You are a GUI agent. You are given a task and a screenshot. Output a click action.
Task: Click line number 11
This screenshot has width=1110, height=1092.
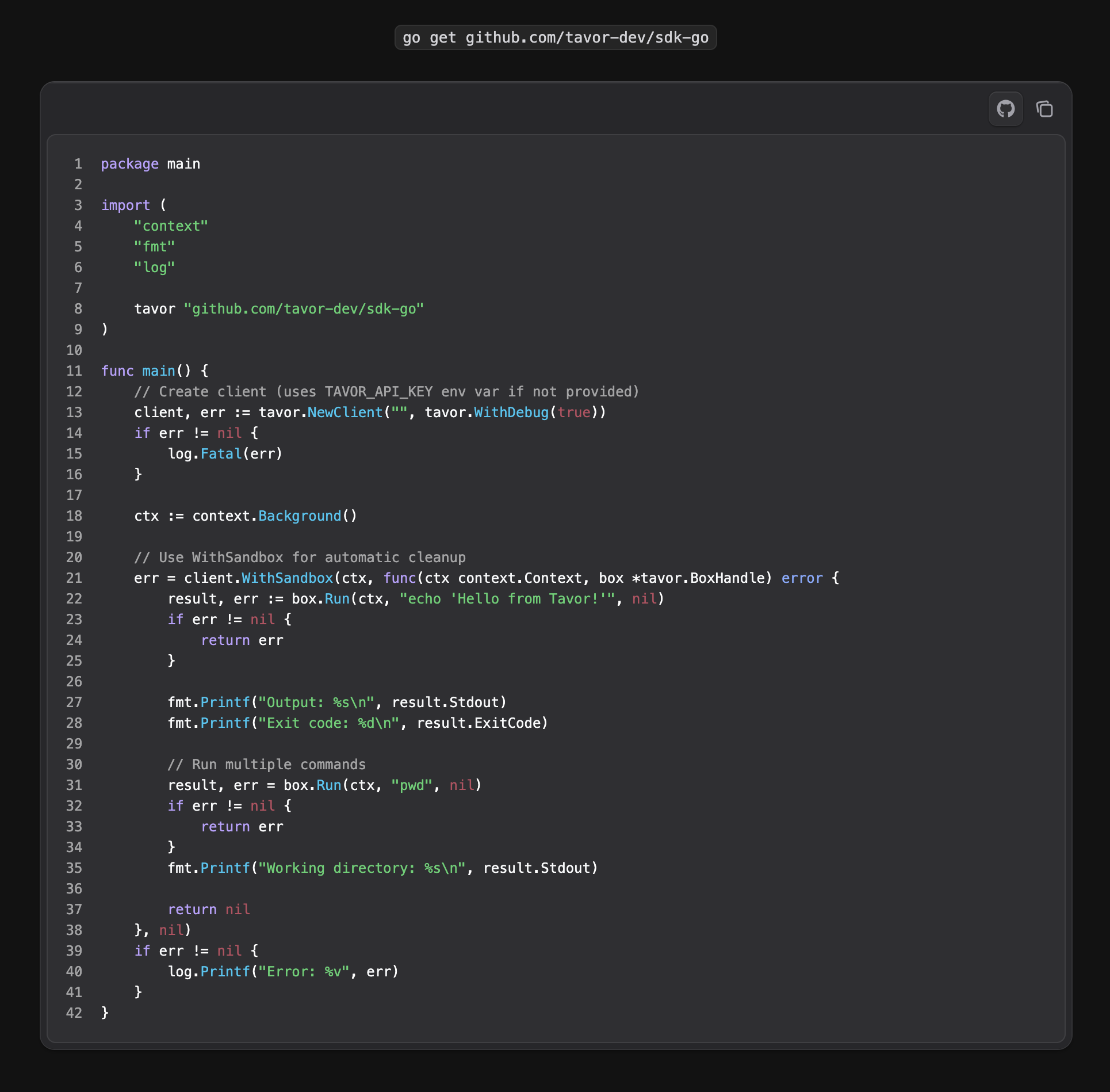click(74, 371)
